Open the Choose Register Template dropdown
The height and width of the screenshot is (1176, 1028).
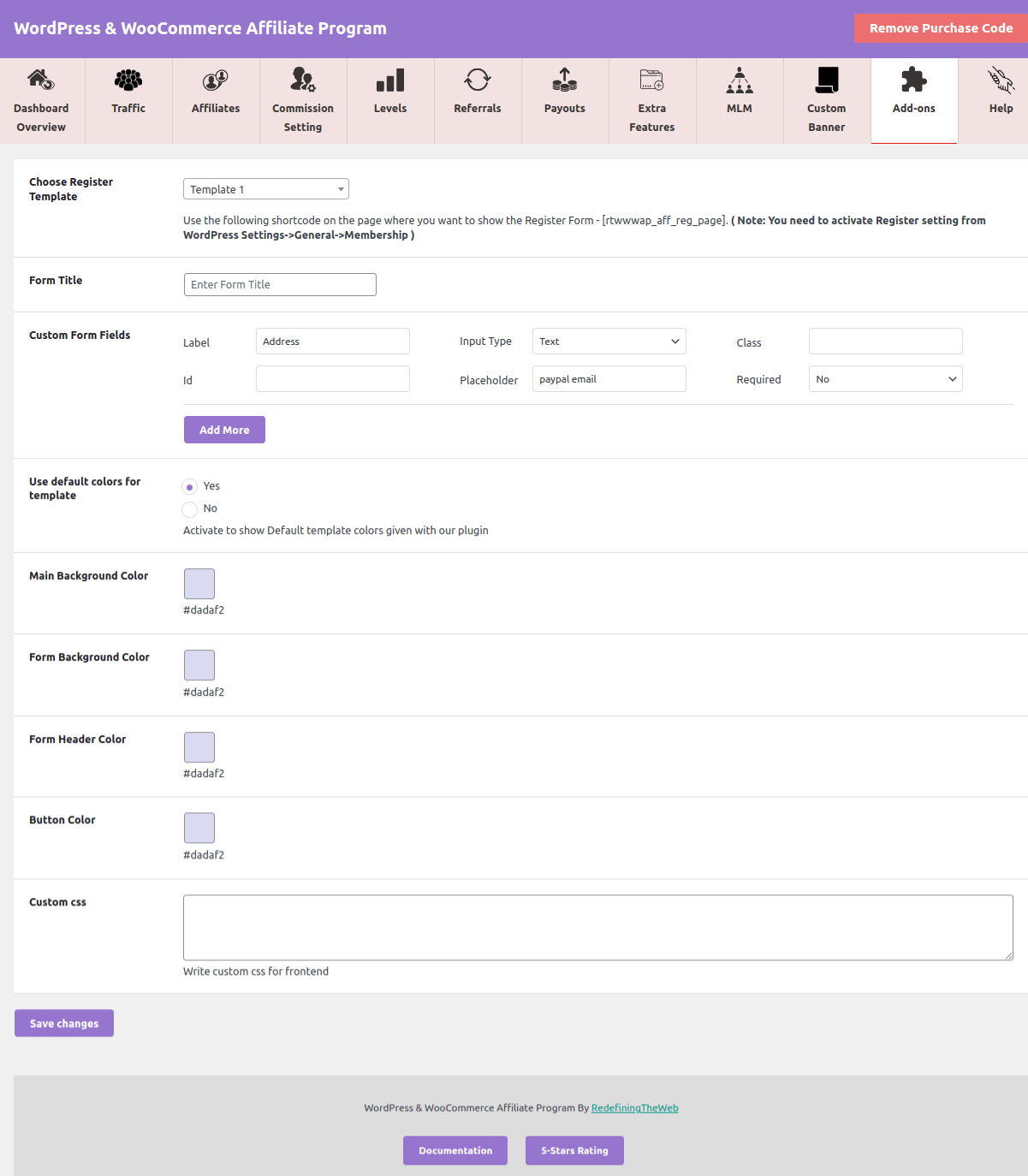point(266,189)
